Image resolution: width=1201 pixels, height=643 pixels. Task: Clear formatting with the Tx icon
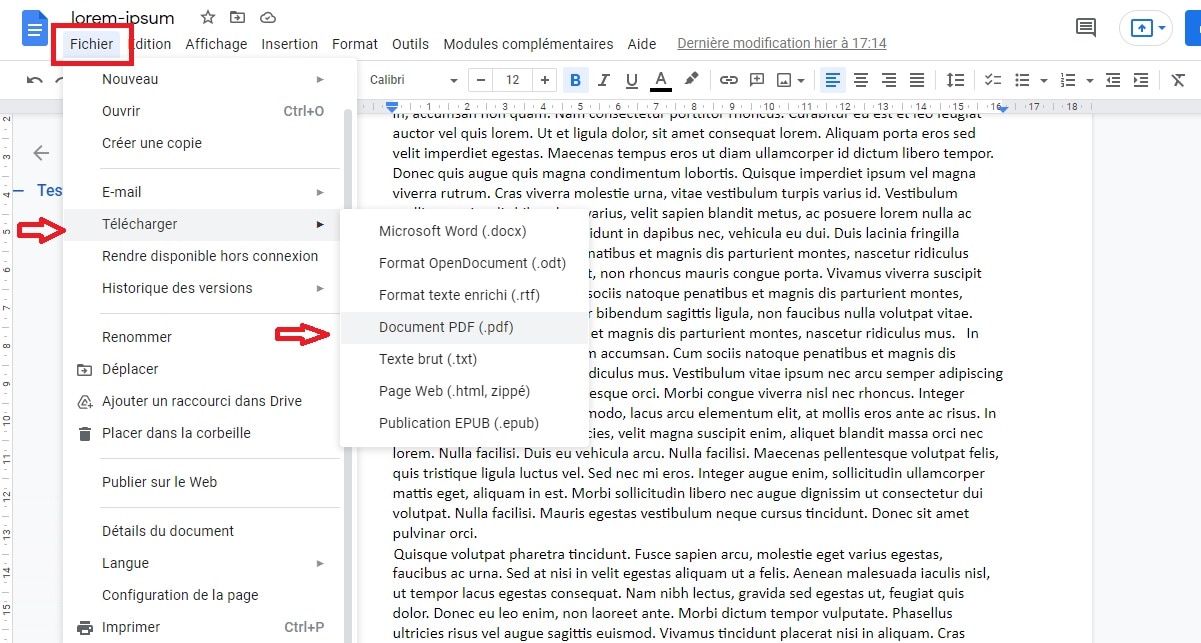(x=1177, y=79)
